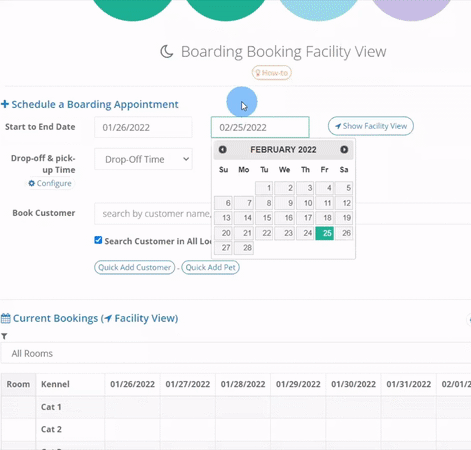
Task: Click the filter funnel icon
Action: 4,336
